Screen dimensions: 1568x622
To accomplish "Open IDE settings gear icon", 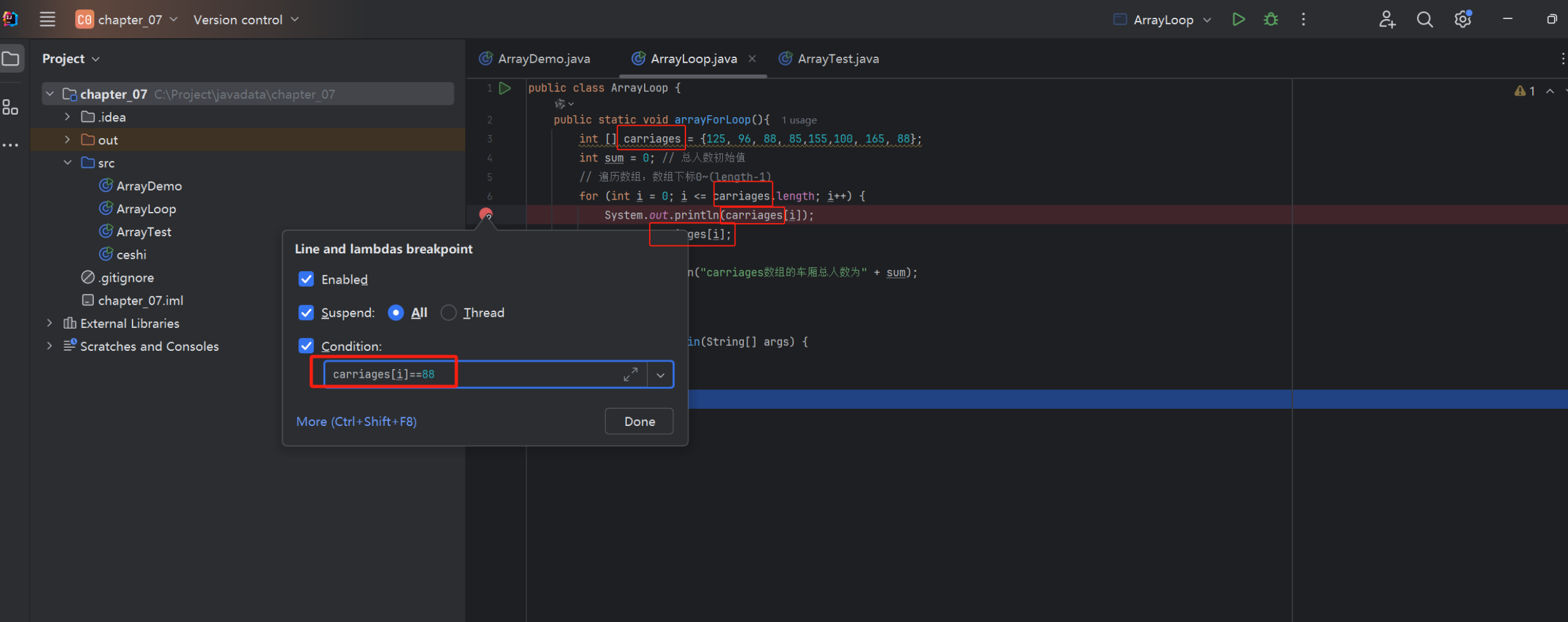I will click(x=1463, y=20).
